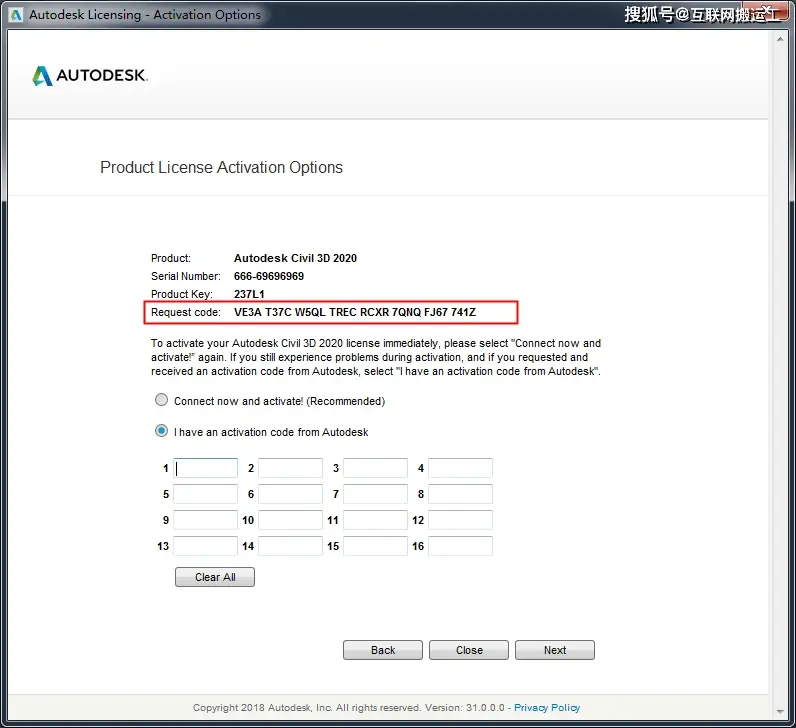Click the Close button
The height and width of the screenshot is (728, 796).
(x=469, y=650)
